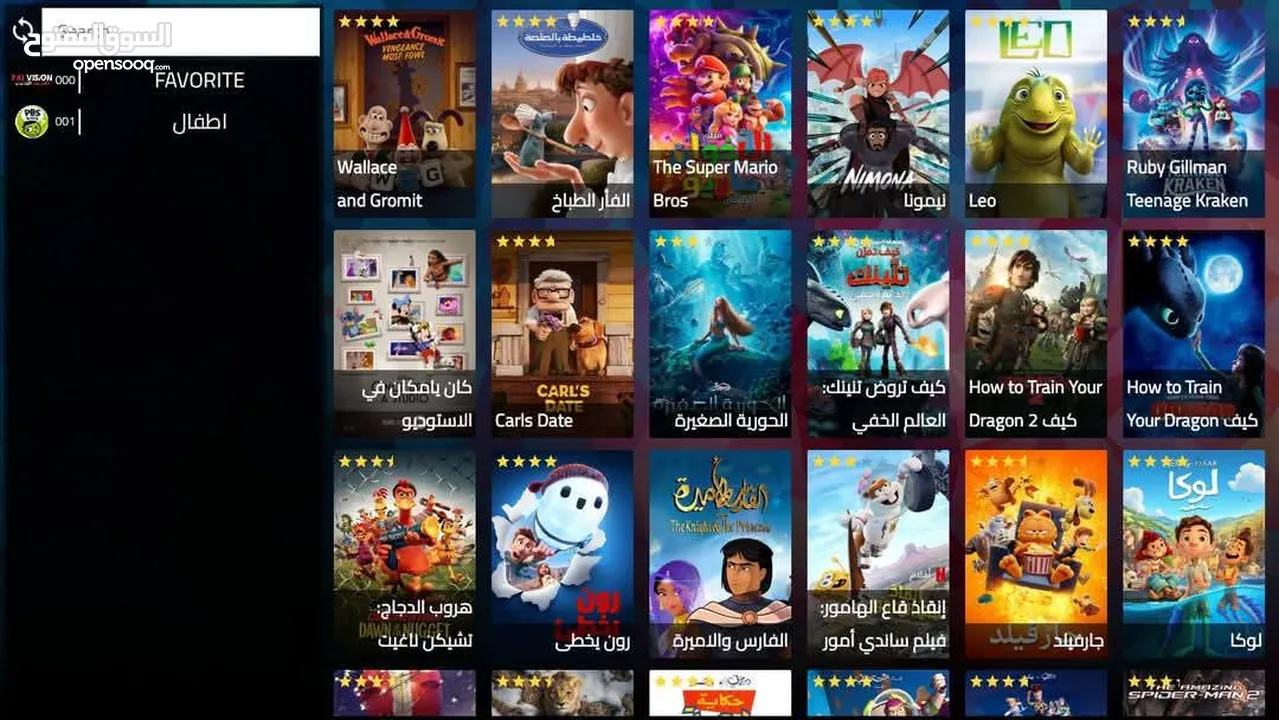Open The Super Mario Bros movie
This screenshot has height=720, width=1279.
point(720,113)
